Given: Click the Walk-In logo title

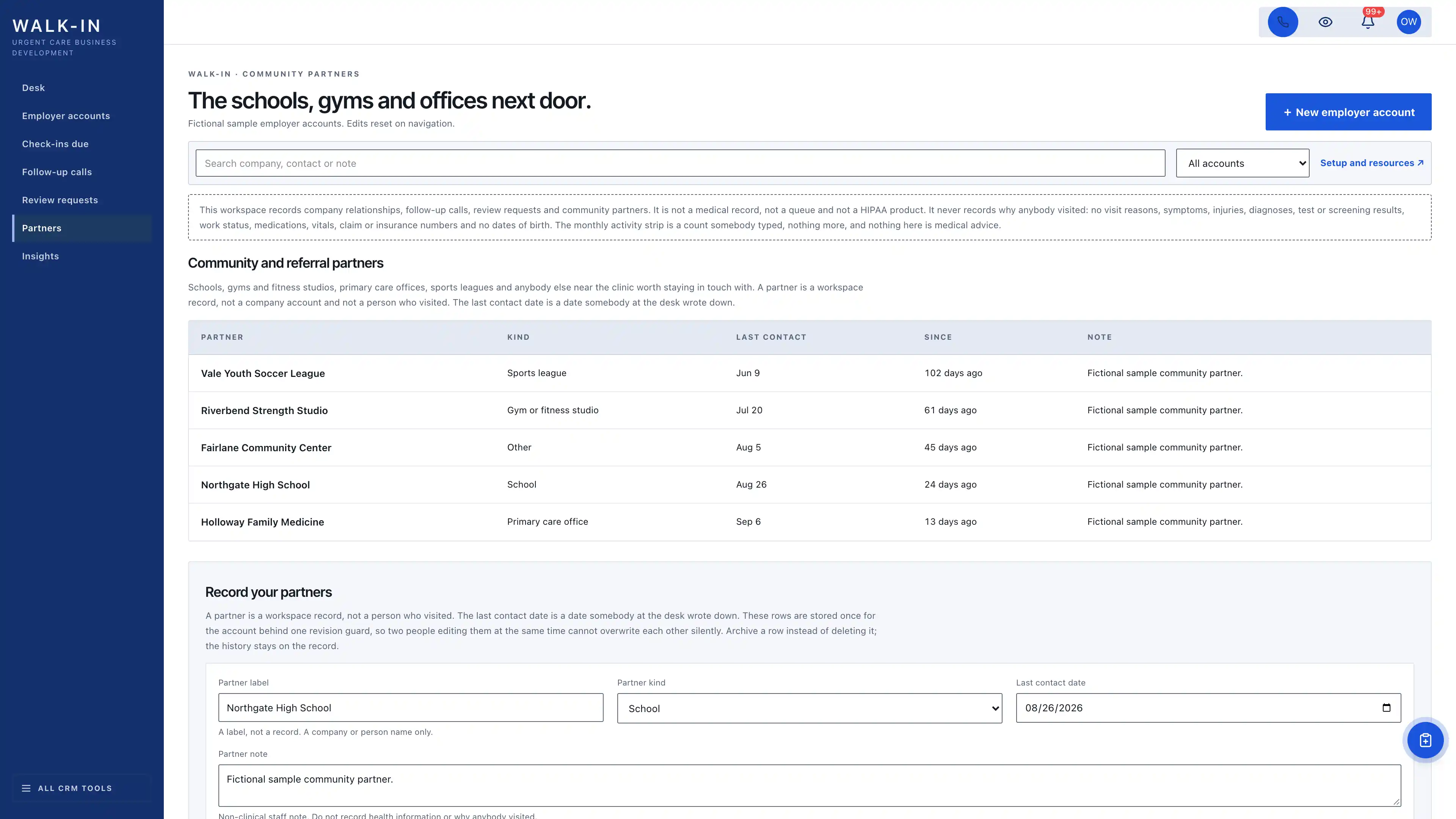Looking at the screenshot, I should click(x=56, y=26).
